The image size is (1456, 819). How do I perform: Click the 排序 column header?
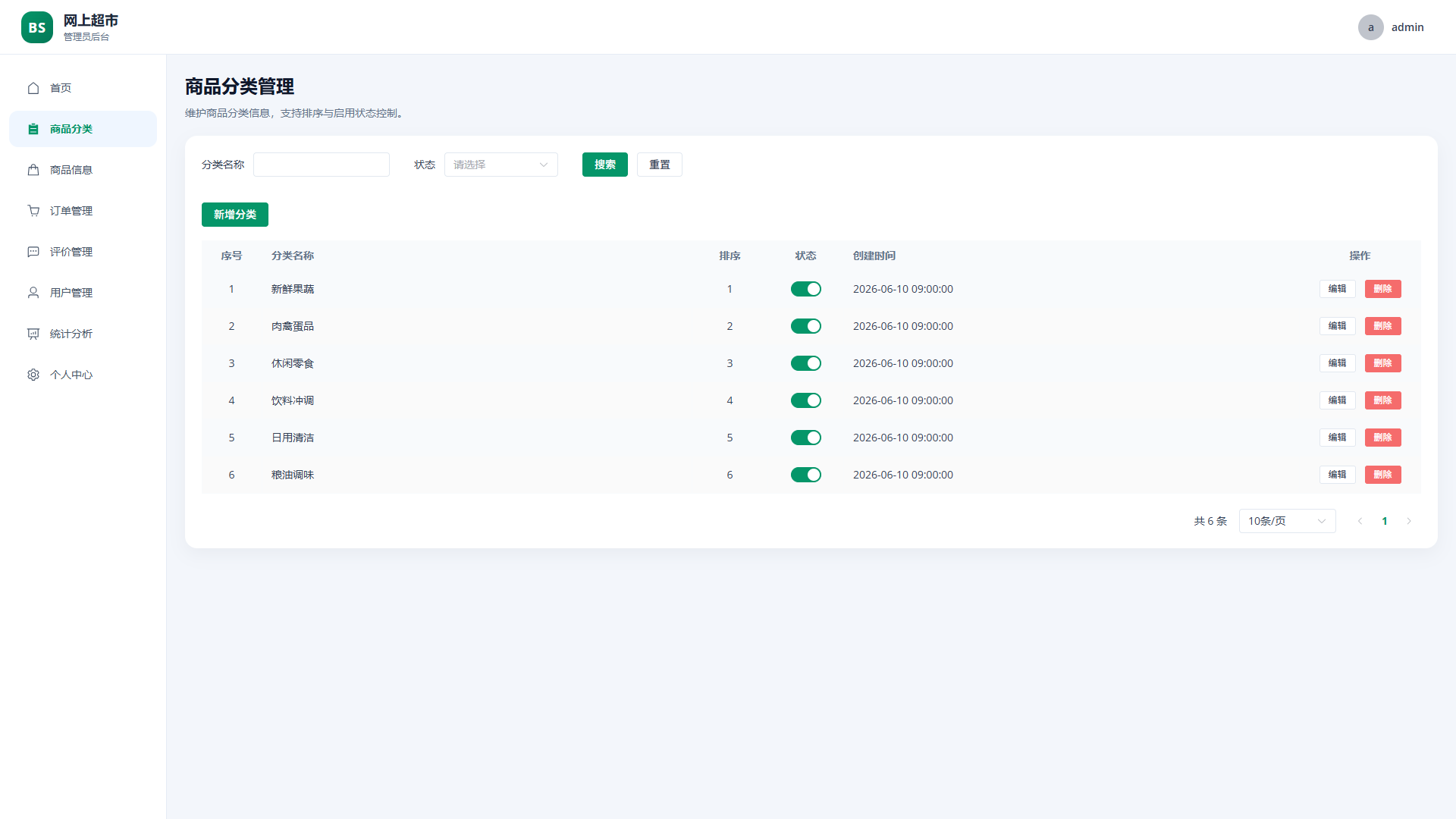click(x=730, y=256)
